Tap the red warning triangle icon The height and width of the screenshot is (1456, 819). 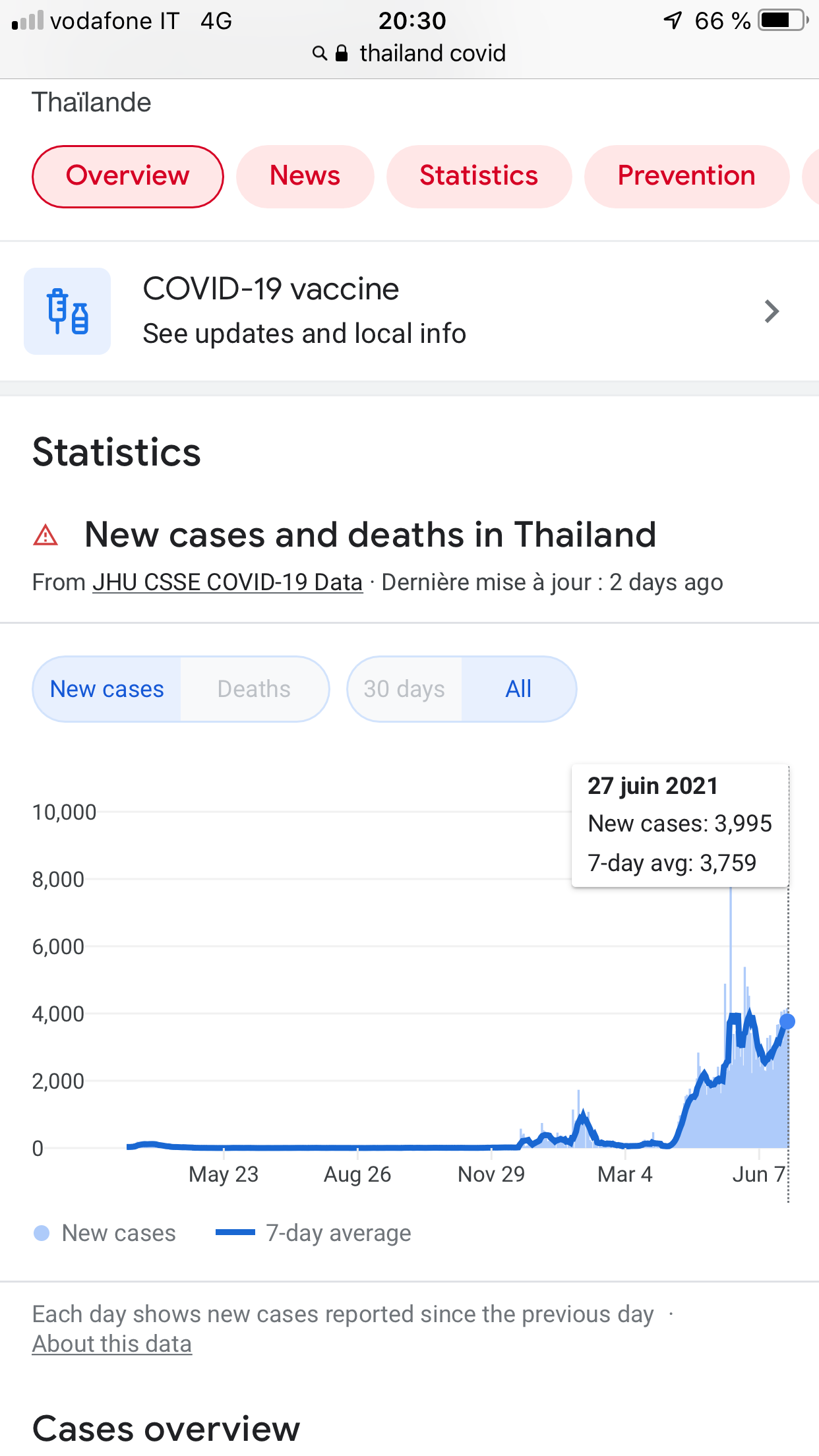pos(45,535)
